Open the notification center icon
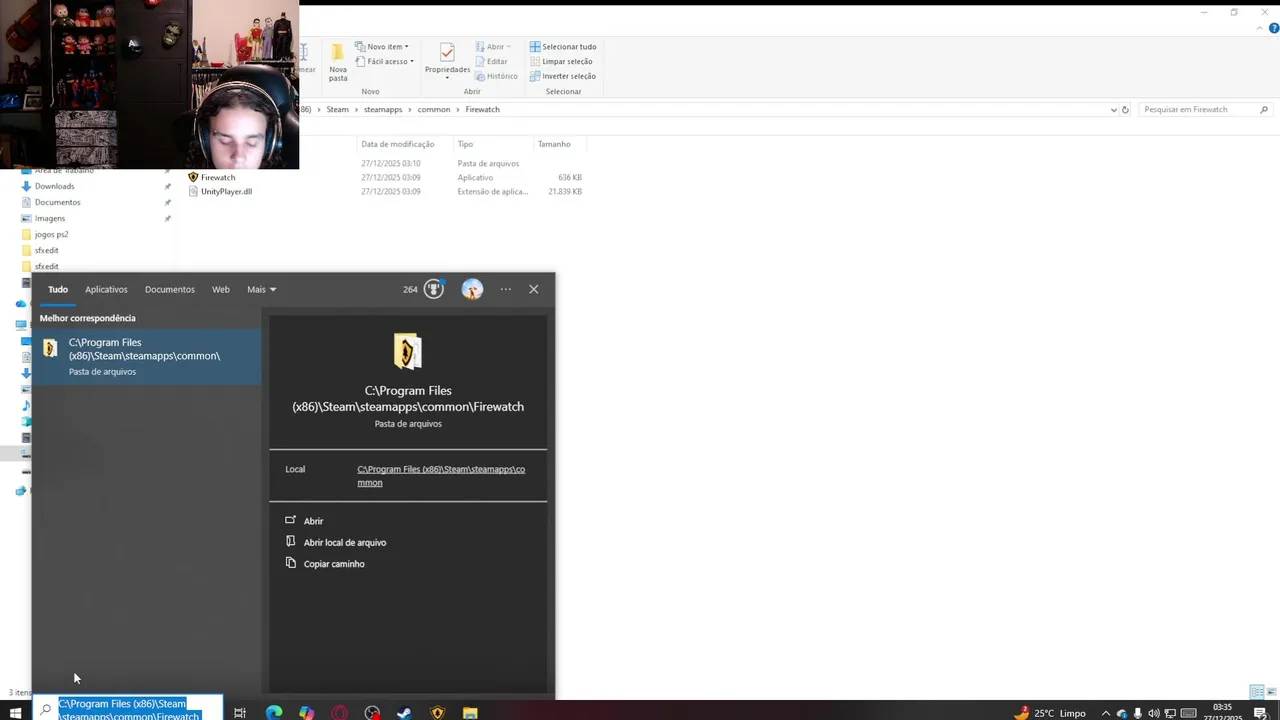Image resolution: width=1280 pixels, height=720 pixels. [x=1261, y=713]
